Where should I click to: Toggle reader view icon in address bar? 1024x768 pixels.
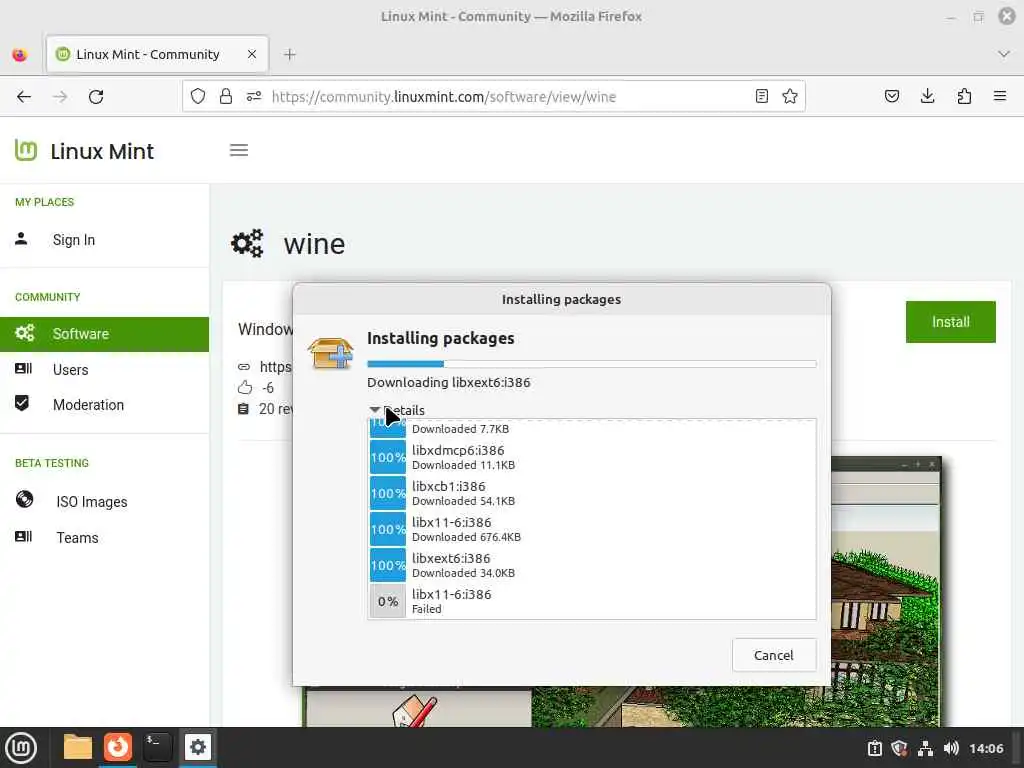pyautogui.click(x=761, y=97)
